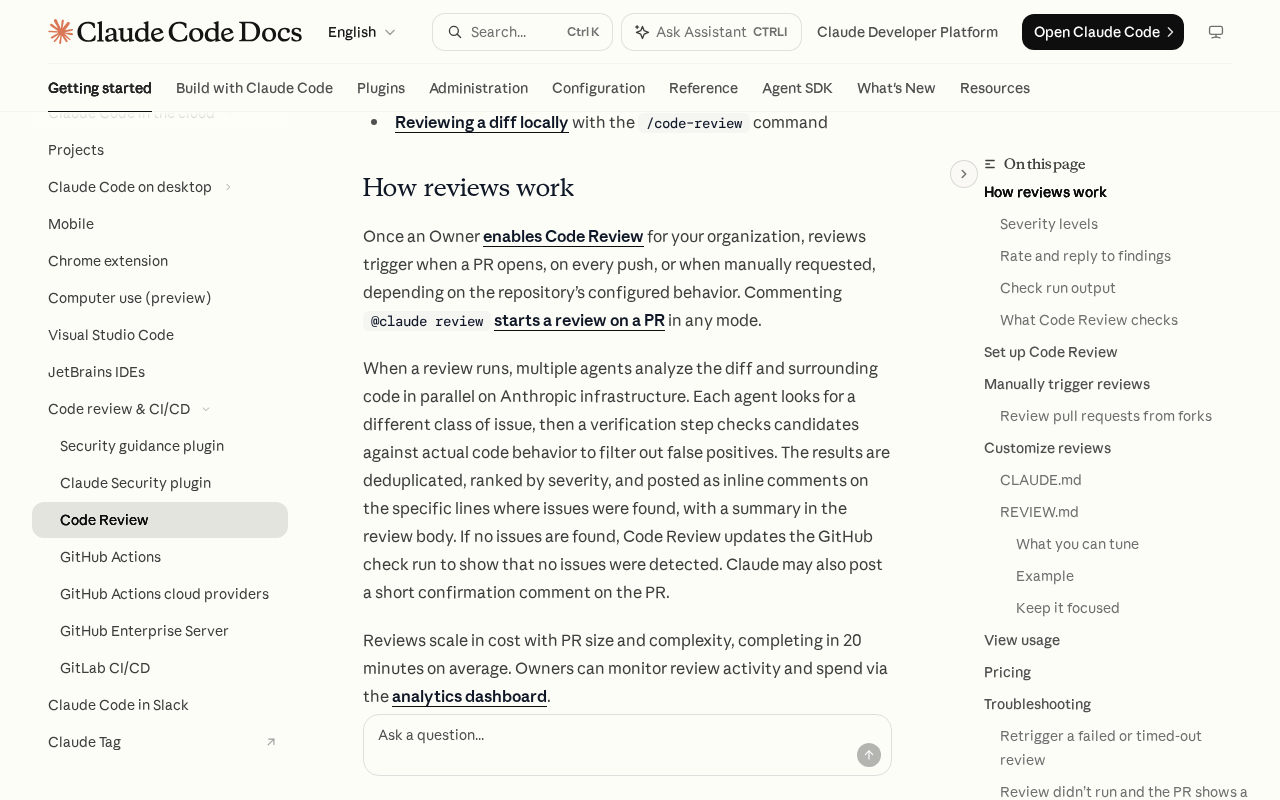The width and height of the screenshot is (1280, 800).
Task: Open the Agent SDK tab
Action: tap(797, 88)
